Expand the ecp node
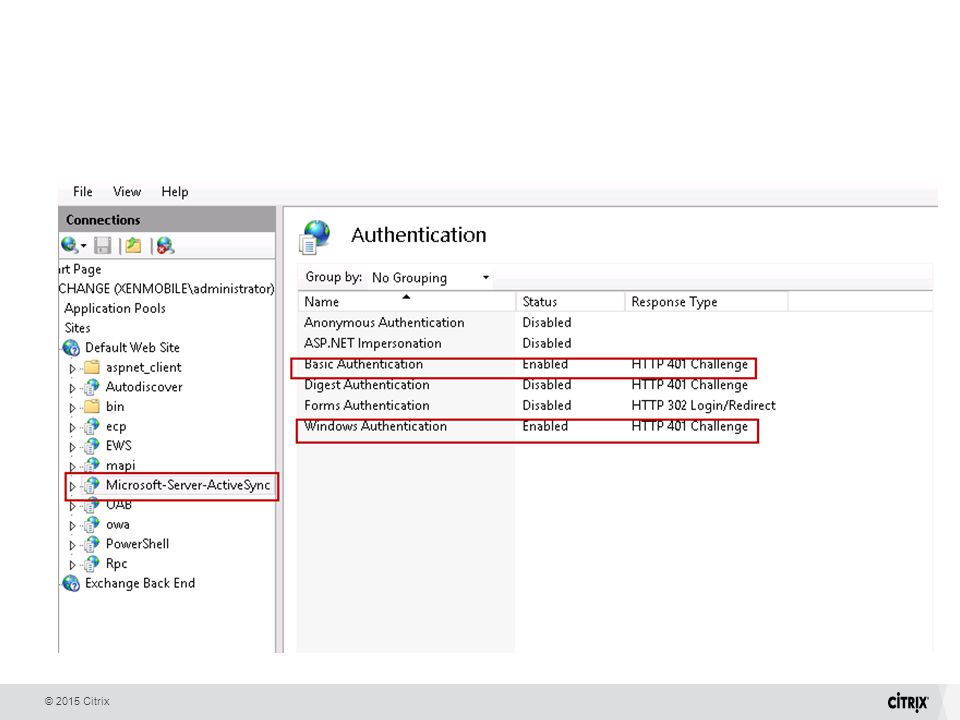960x720 pixels. 72,427
